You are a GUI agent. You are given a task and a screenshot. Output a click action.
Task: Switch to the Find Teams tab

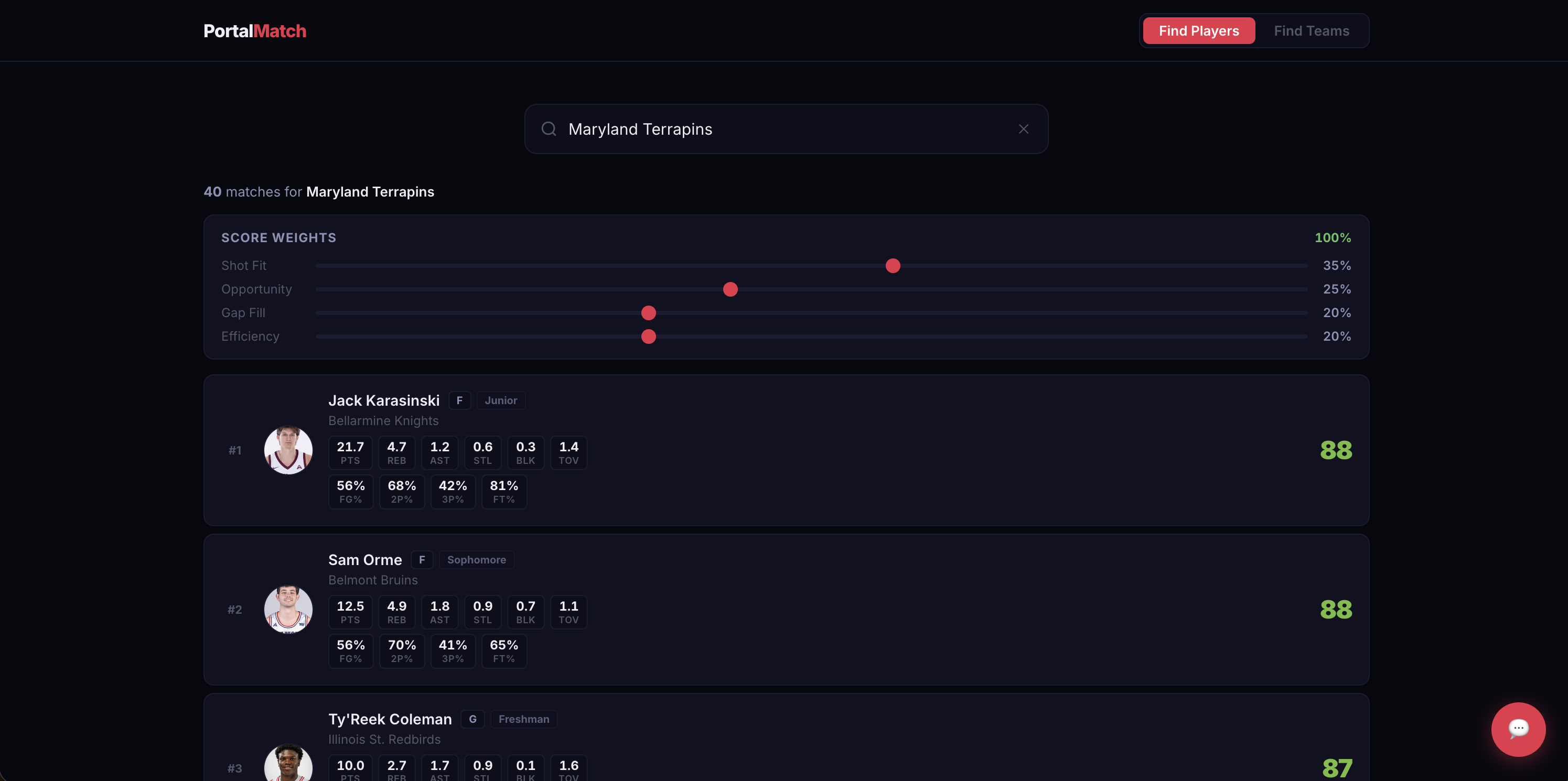click(1311, 31)
